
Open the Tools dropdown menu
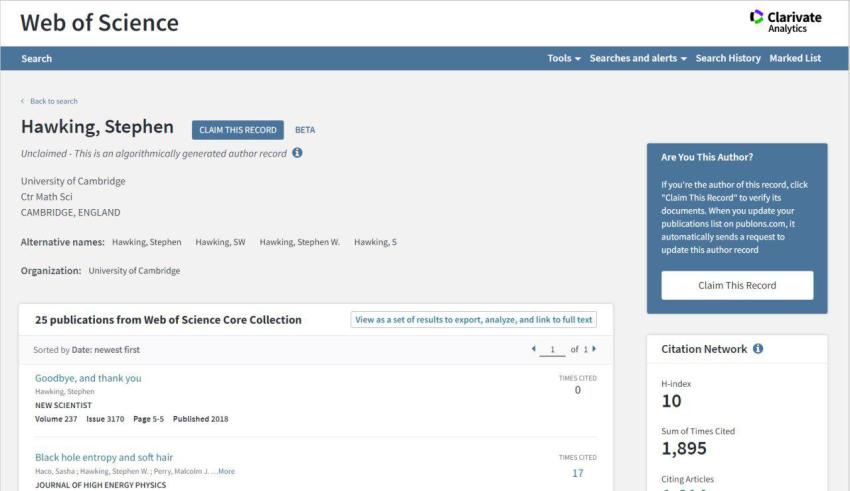[x=564, y=58]
